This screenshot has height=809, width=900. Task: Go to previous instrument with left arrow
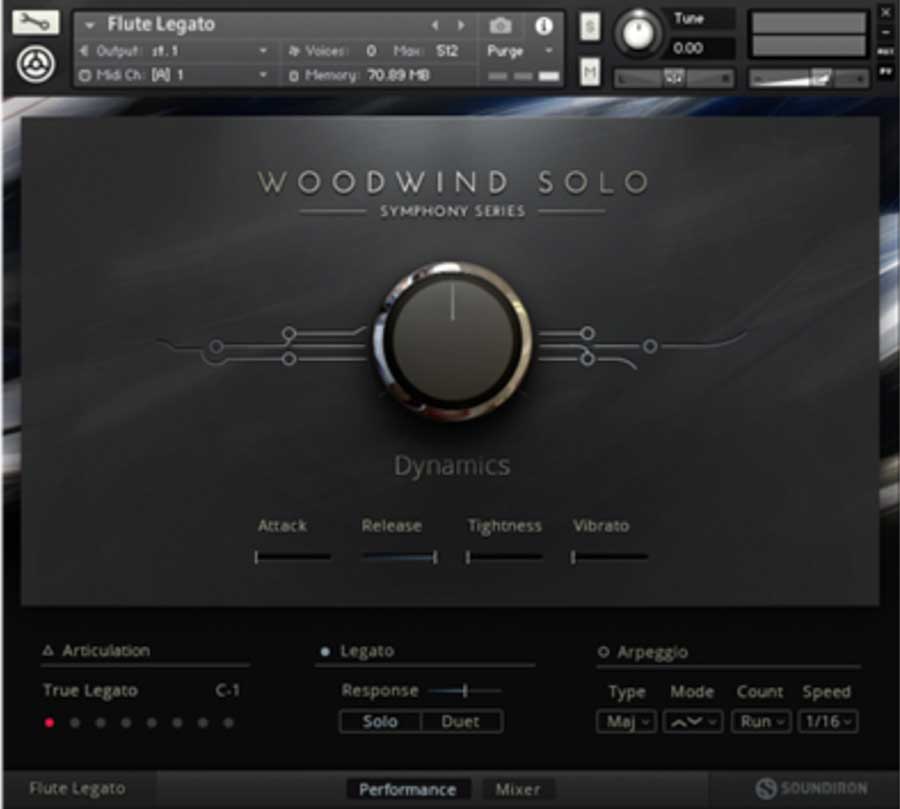tap(435, 25)
